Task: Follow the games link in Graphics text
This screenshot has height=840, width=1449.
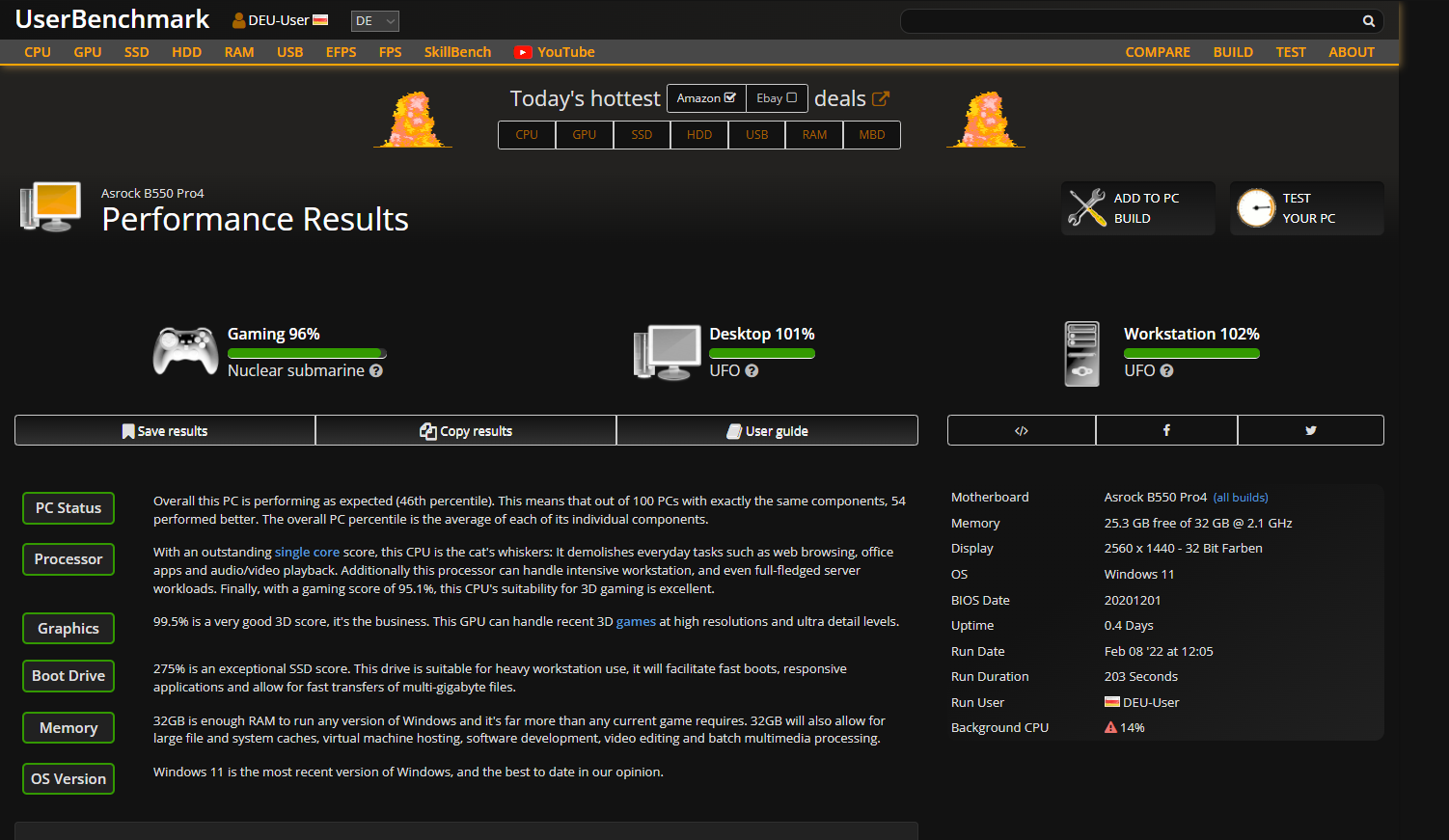Action: (636, 621)
